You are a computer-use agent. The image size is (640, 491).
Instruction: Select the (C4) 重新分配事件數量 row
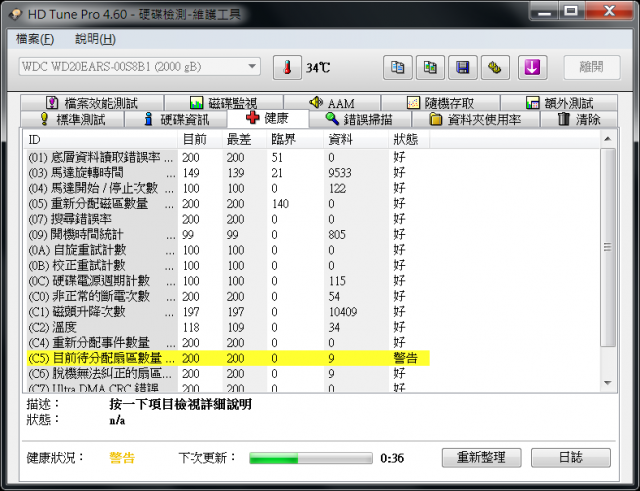[x=228, y=343]
